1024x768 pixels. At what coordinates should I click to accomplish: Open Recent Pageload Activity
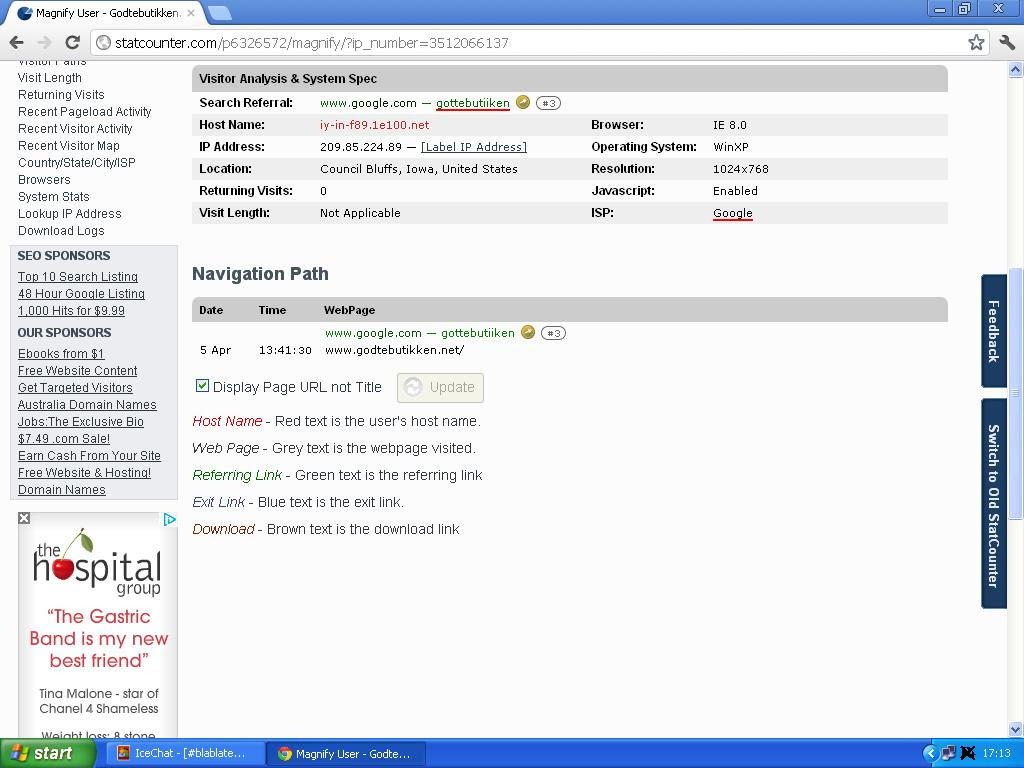pyautogui.click(x=84, y=112)
